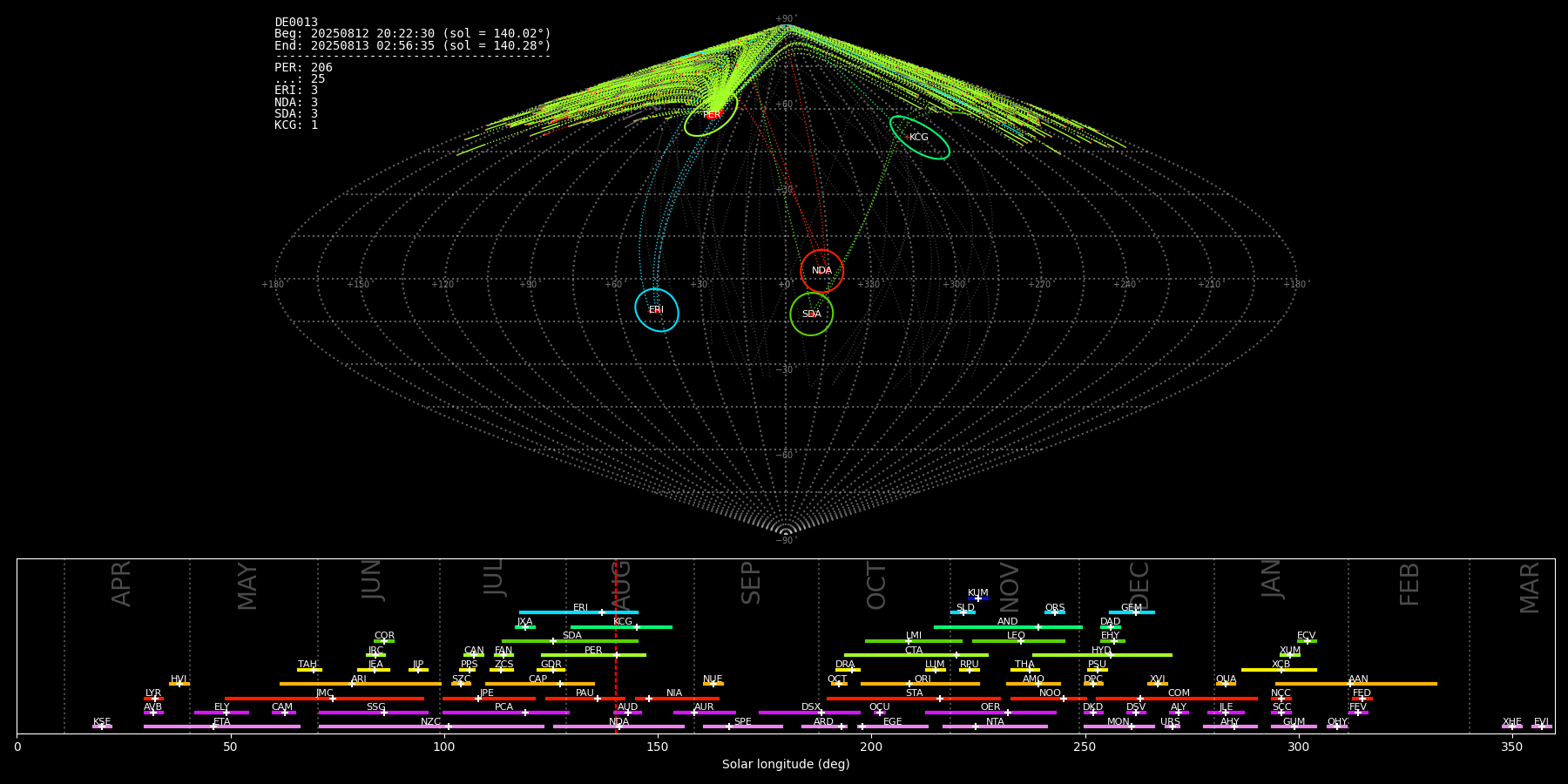Click the pink NZC activity bar
The image size is (1568, 784).
431,727
